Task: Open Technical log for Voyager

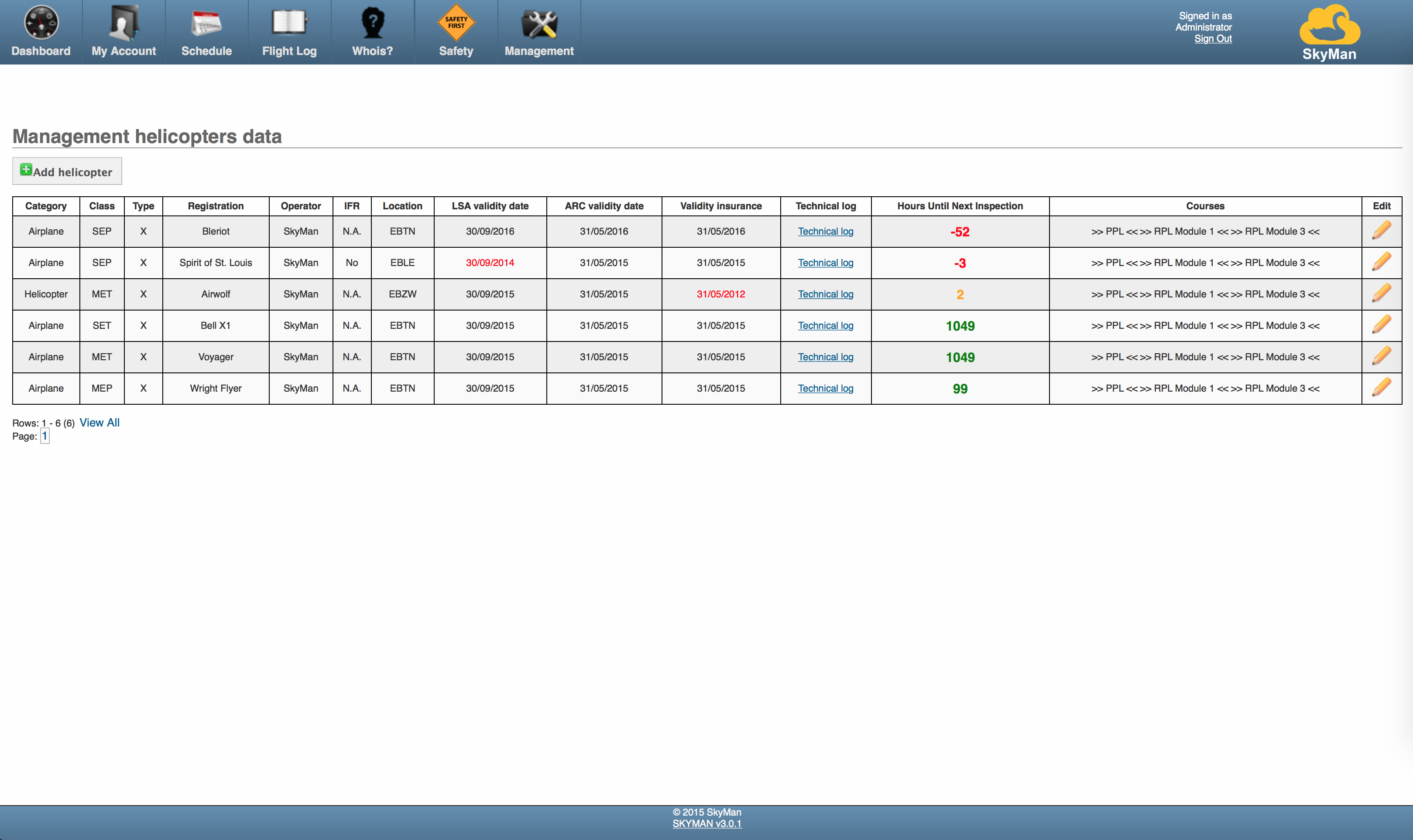Action: pyautogui.click(x=825, y=357)
